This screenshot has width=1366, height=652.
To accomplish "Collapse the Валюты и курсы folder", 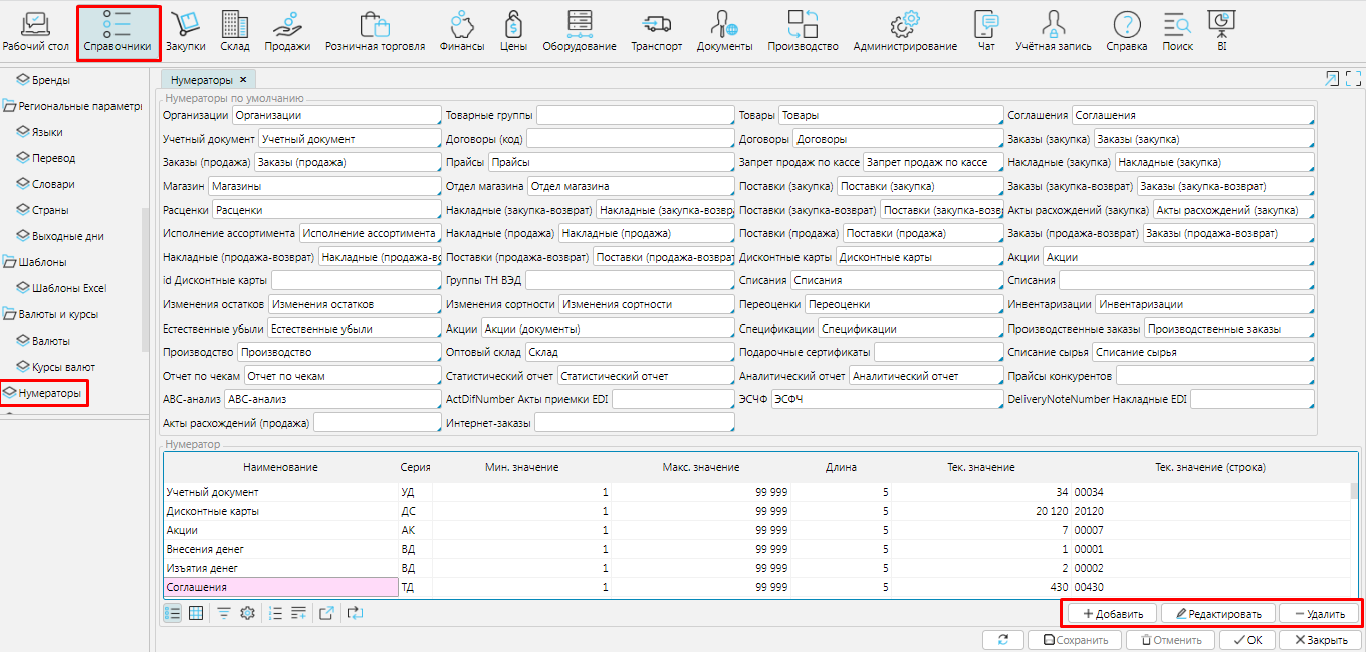I will tap(10, 314).
